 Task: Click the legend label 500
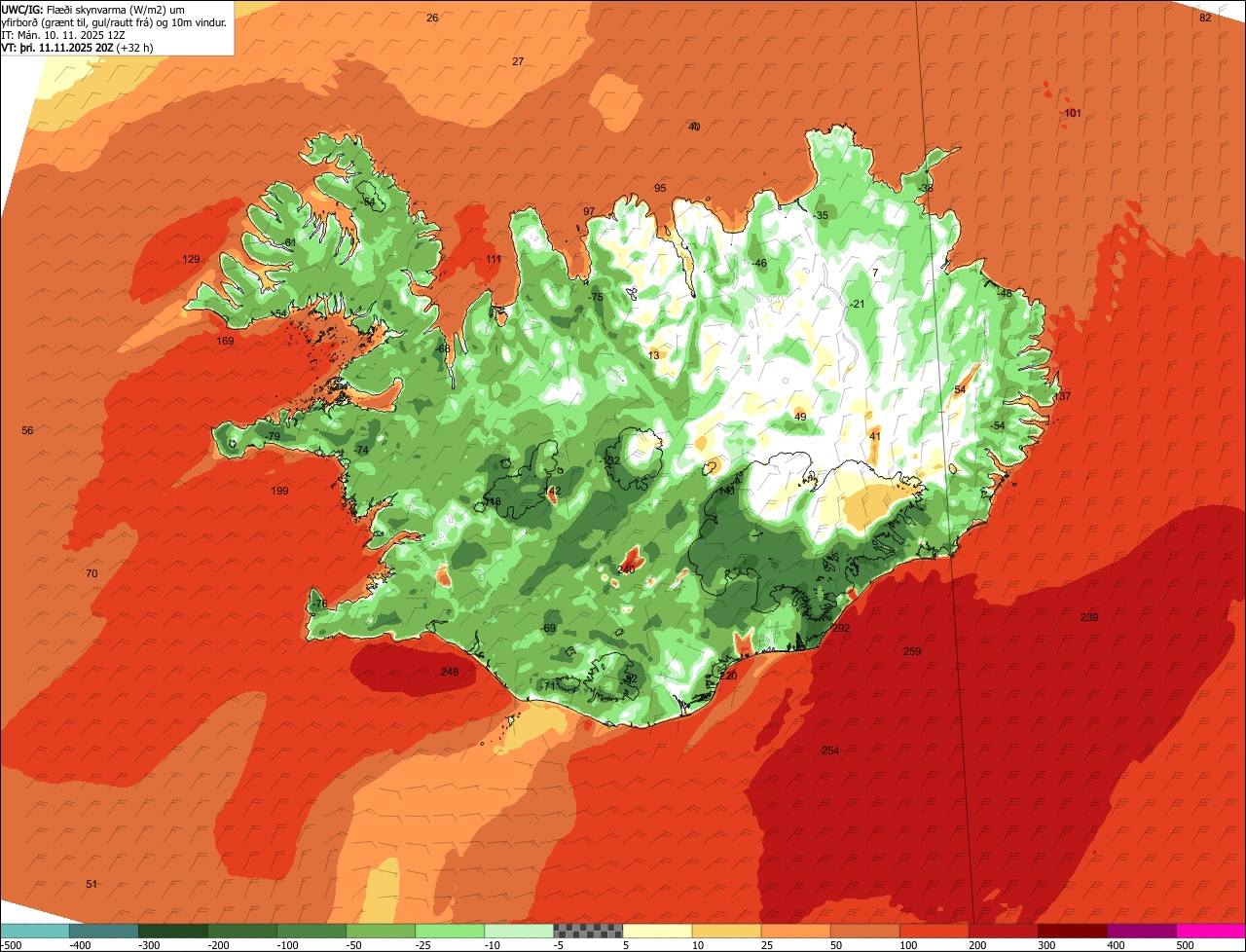(x=1185, y=945)
